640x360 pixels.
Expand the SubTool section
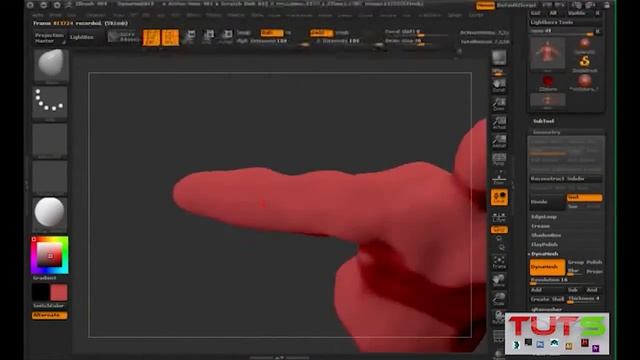(x=544, y=121)
